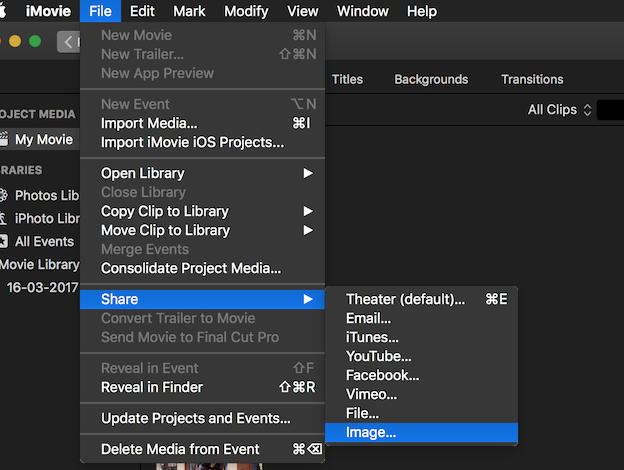Screen dimensions: 624x470
Task: Share to Theater (default)…
Action: pos(421,299)
